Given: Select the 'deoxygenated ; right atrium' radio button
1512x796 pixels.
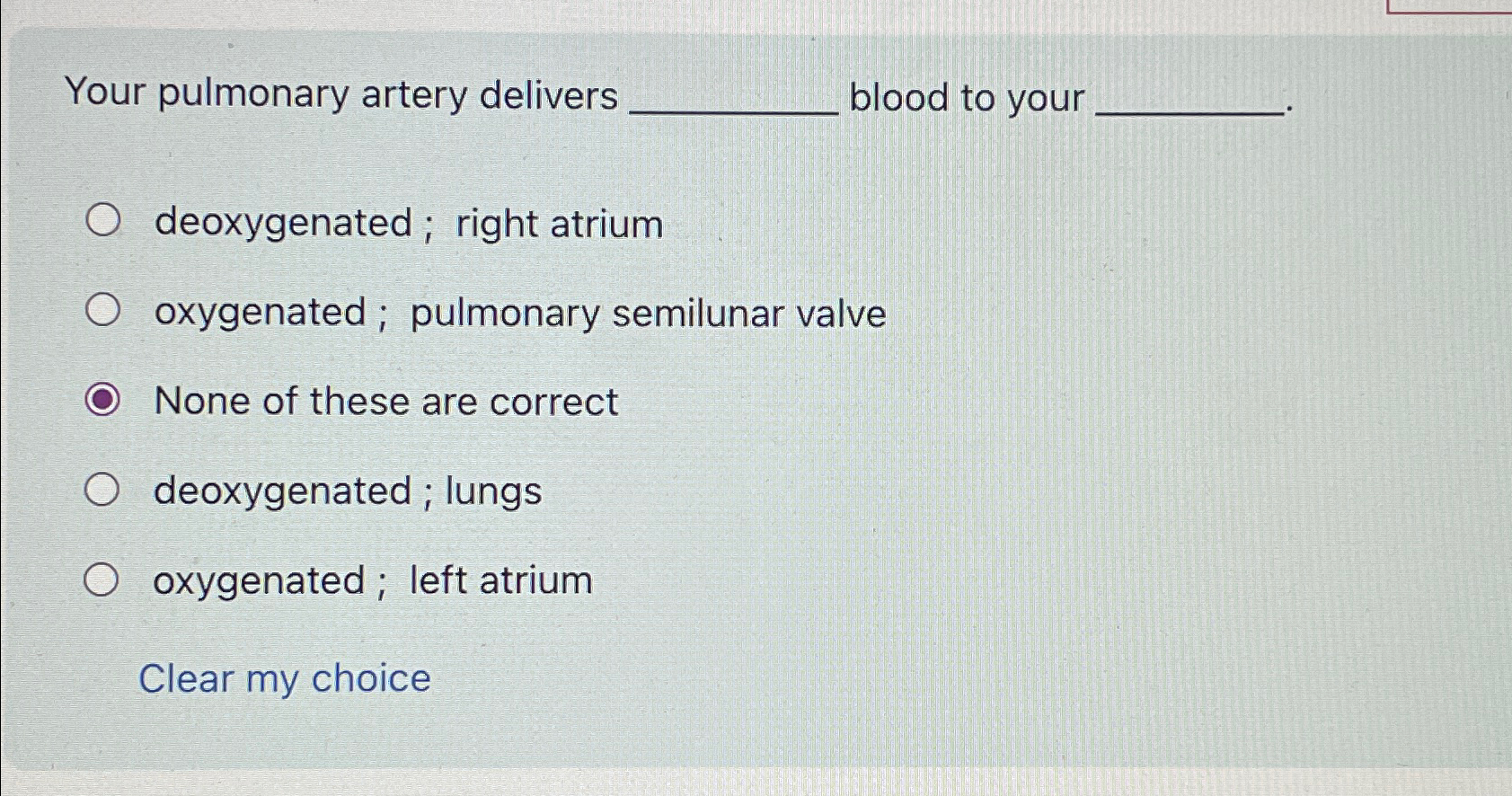Looking at the screenshot, I should (x=103, y=221).
